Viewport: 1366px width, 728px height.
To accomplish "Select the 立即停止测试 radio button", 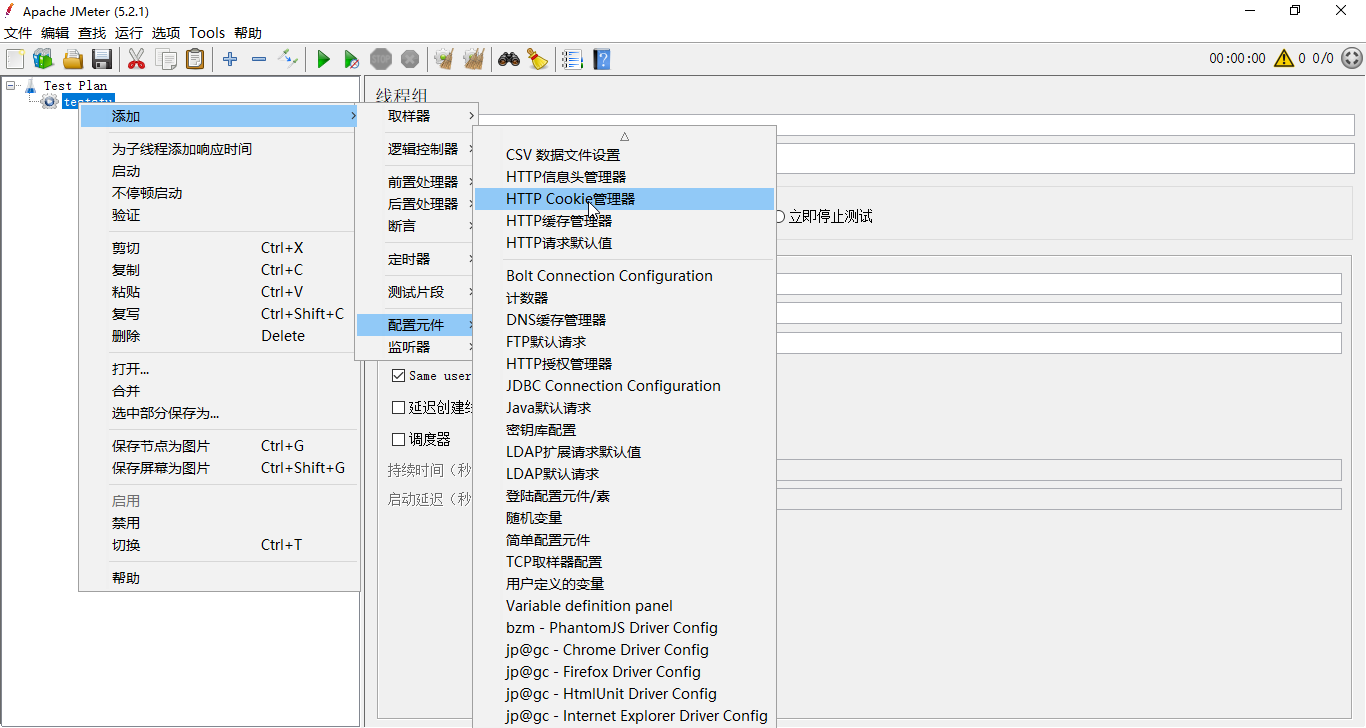I will (780, 216).
